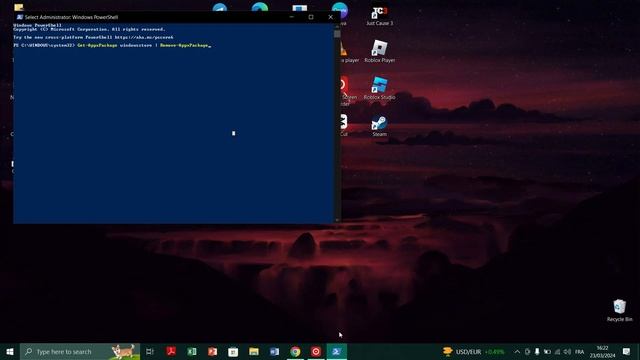640x360 pixels.
Task: Open the taskbar clock and date
Action: tap(602, 351)
